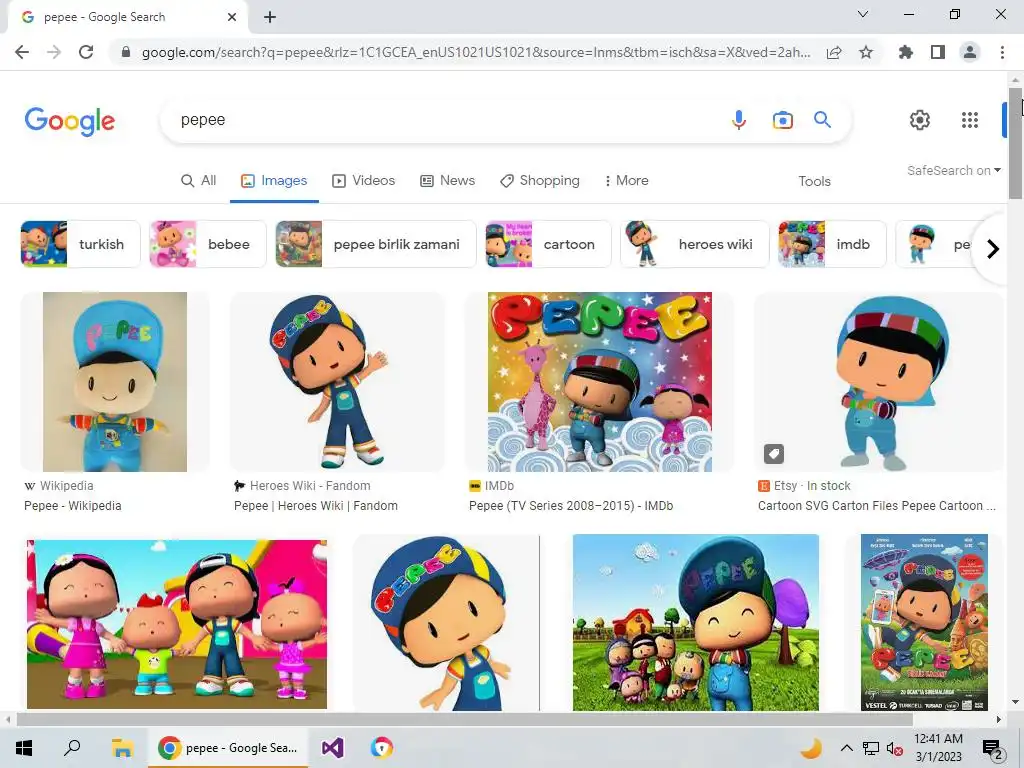Expand the More search options
The height and width of the screenshot is (768, 1024).
coord(627,181)
